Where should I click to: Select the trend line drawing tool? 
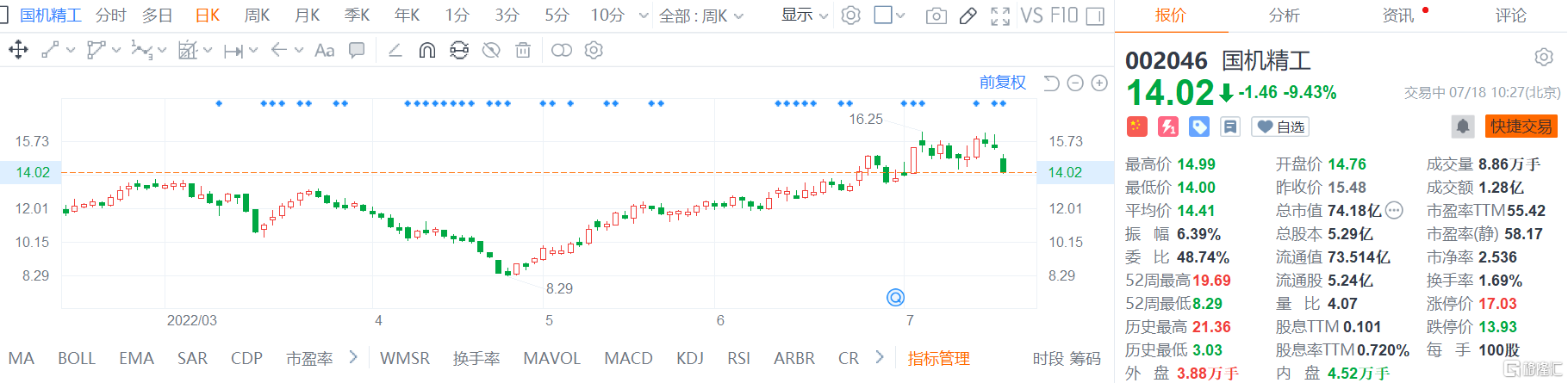tap(51, 50)
